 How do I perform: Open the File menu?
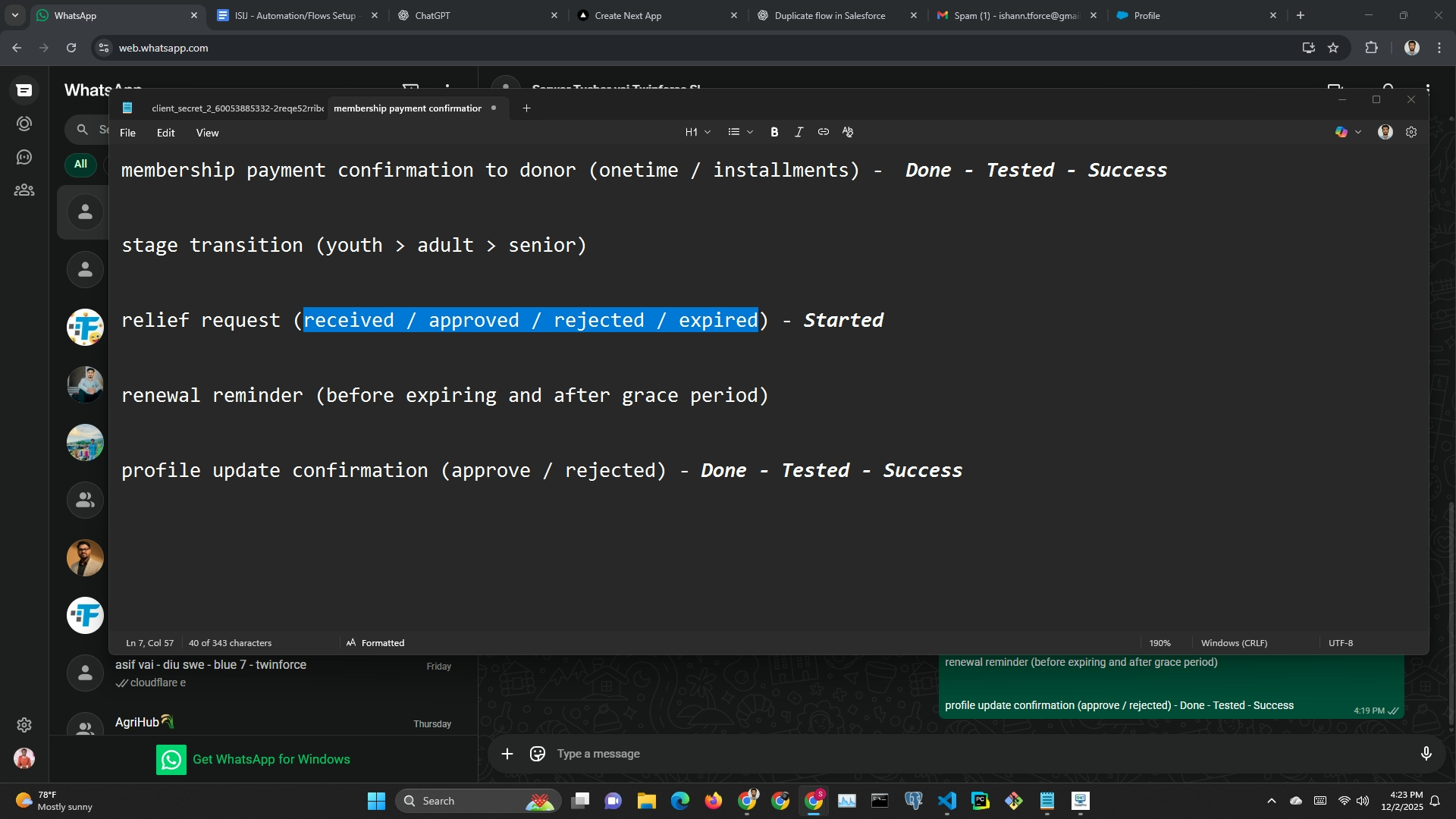127,133
